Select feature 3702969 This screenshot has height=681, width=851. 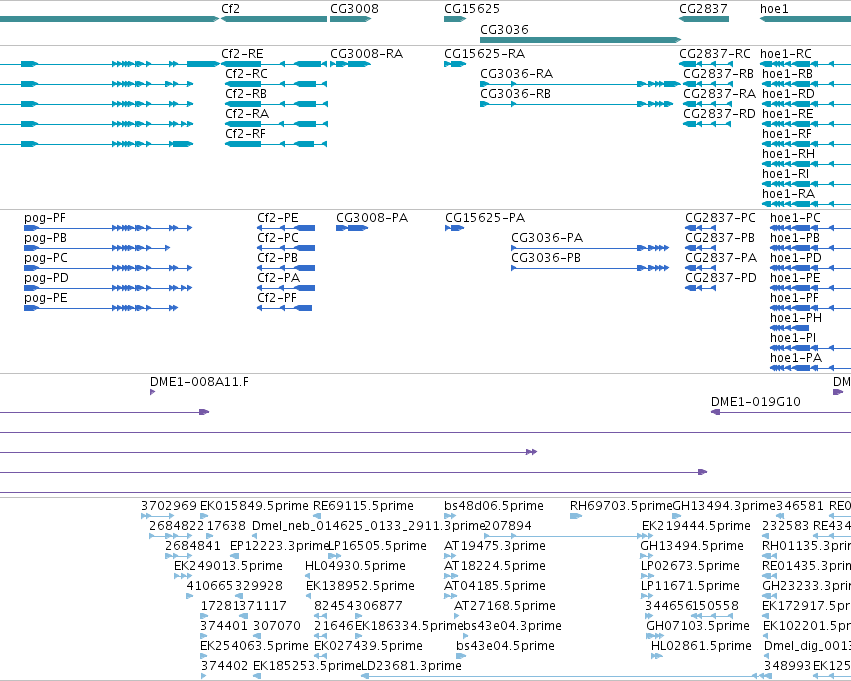(168, 506)
